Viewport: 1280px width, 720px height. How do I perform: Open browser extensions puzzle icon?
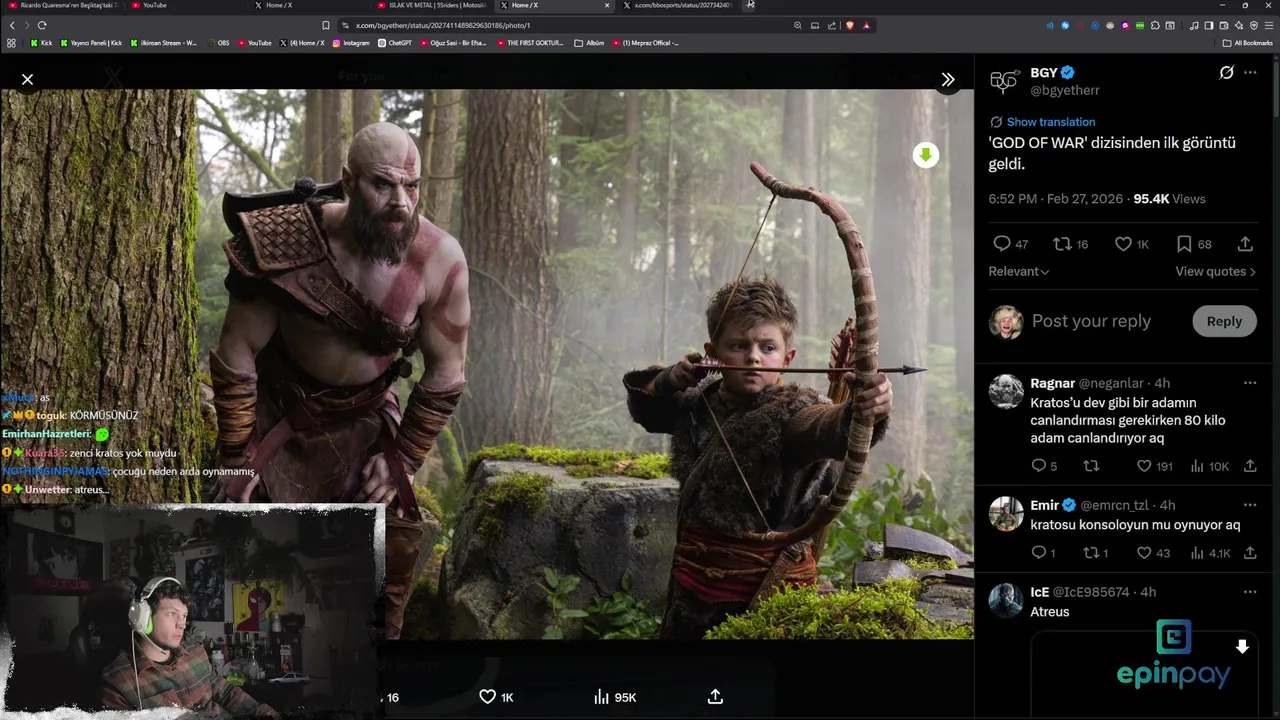[x=1155, y=25]
